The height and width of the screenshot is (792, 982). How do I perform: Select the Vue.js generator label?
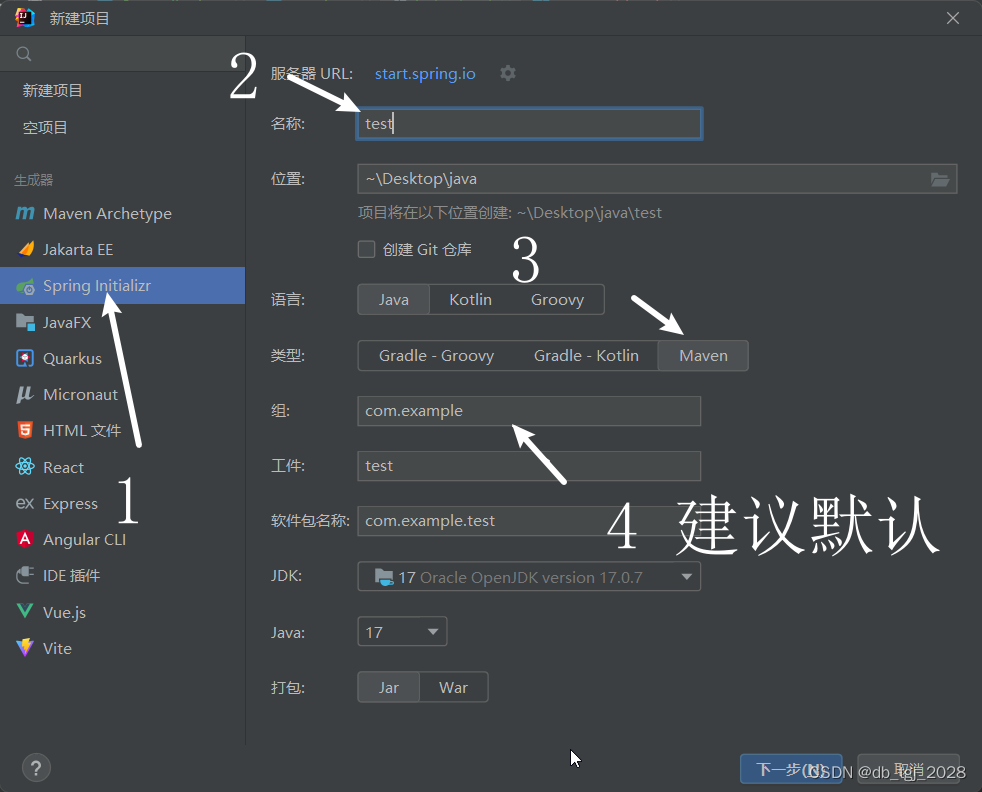coord(64,612)
